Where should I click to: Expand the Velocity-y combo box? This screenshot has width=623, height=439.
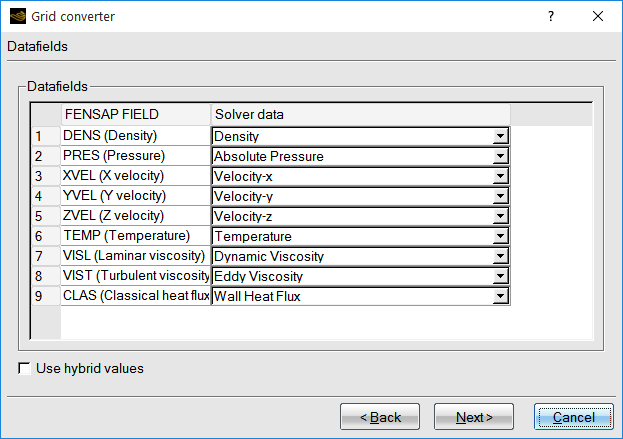500,196
